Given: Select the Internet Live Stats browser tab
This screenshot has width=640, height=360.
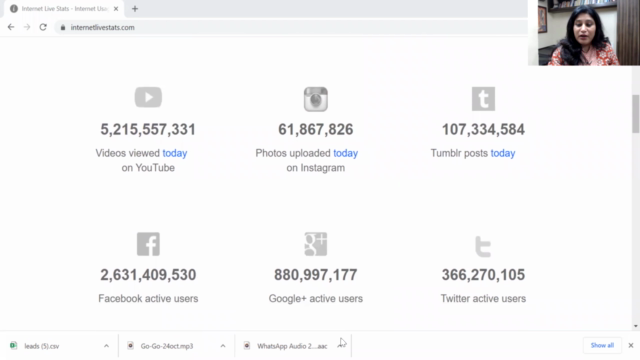Looking at the screenshot, I should (64, 9).
